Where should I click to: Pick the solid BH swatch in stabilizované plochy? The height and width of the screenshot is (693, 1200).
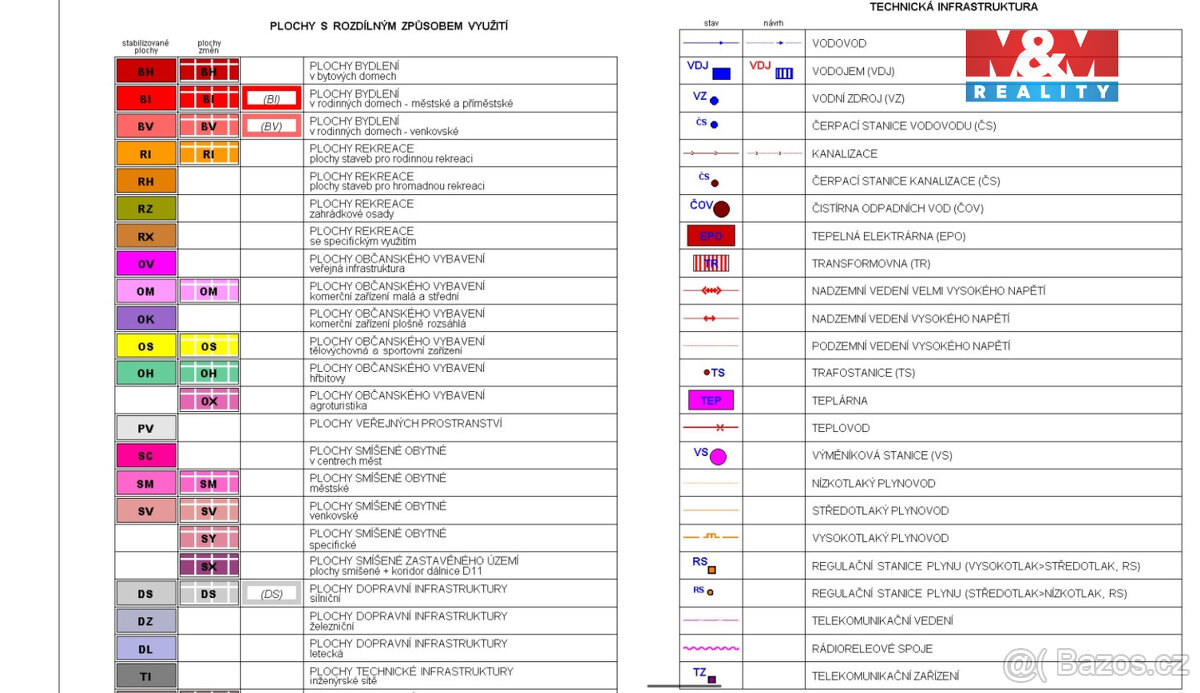click(146, 71)
